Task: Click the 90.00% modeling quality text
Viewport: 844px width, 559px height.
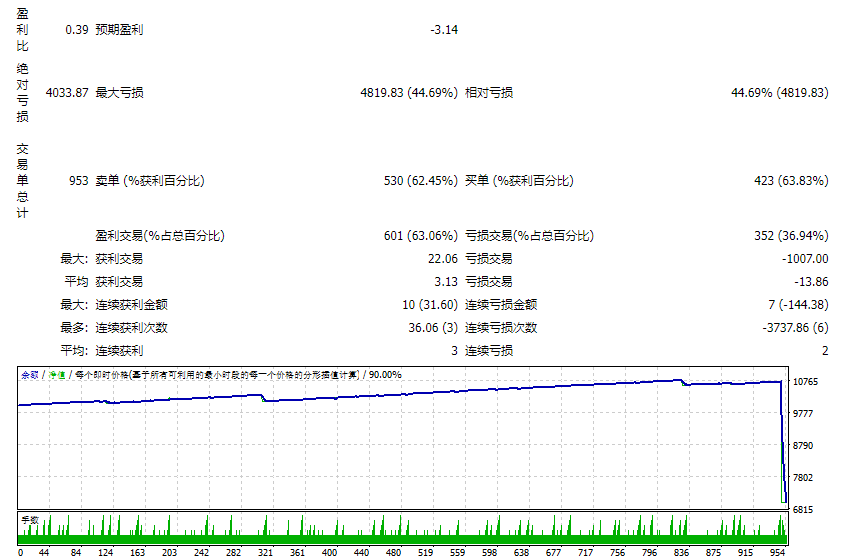Action: click(385, 375)
